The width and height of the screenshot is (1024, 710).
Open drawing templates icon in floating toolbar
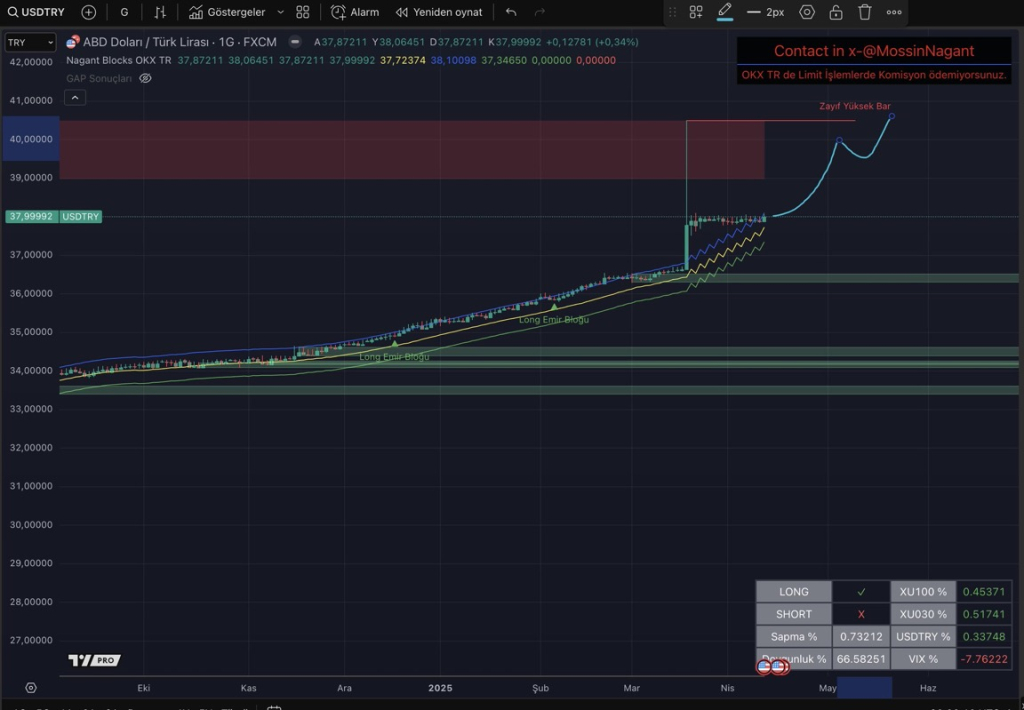[696, 12]
